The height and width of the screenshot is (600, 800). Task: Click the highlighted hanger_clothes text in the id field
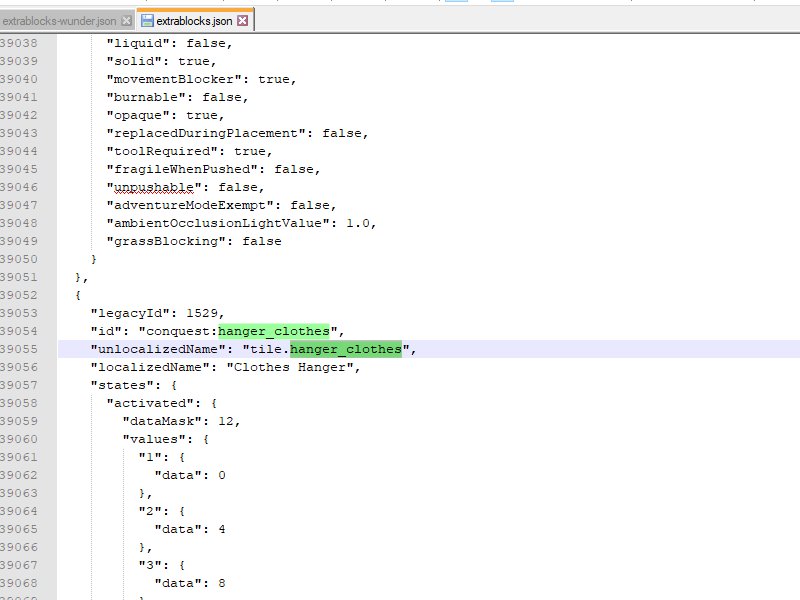pyautogui.click(x=273, y=330)
